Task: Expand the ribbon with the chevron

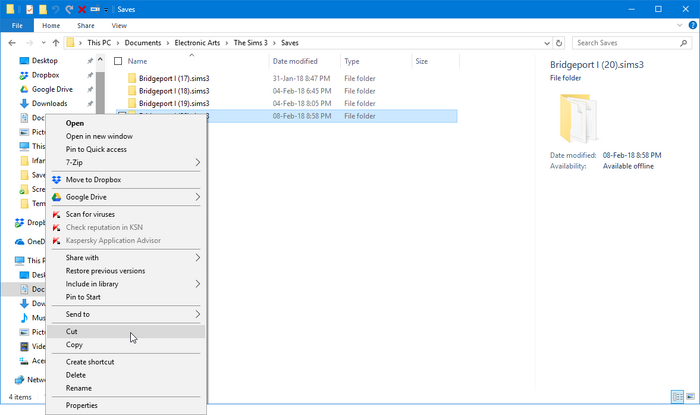Action: [x=680, y=25]
